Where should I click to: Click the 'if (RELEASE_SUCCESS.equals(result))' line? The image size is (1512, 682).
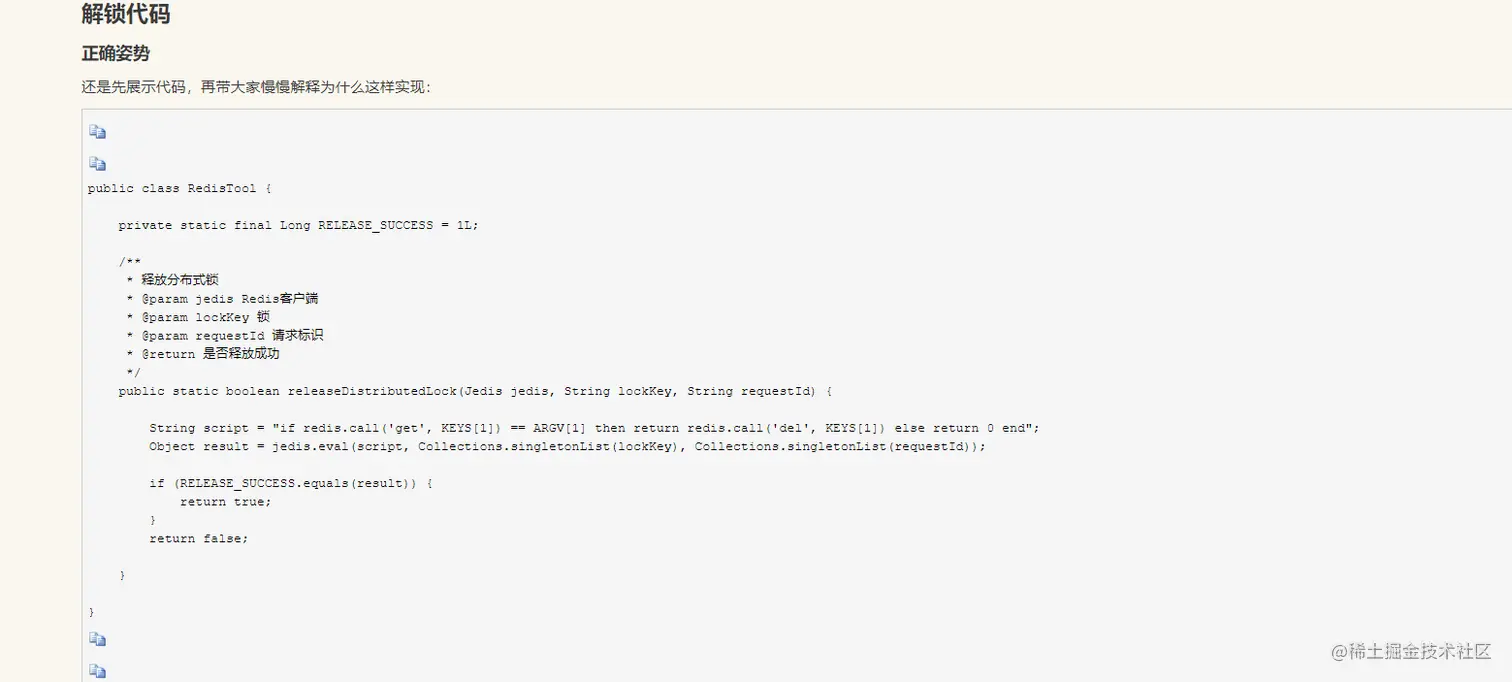290,483
